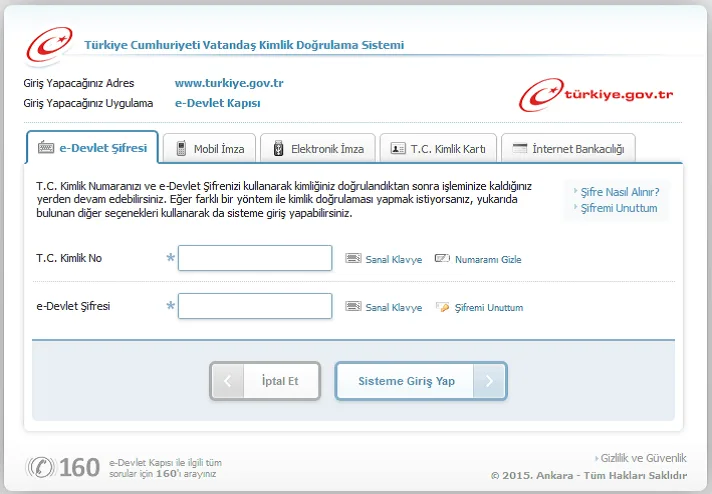Open the e-Devlet Şifresi tab
Image resolution: width=712 pixels, height=494 pixels.
[92, 147]
